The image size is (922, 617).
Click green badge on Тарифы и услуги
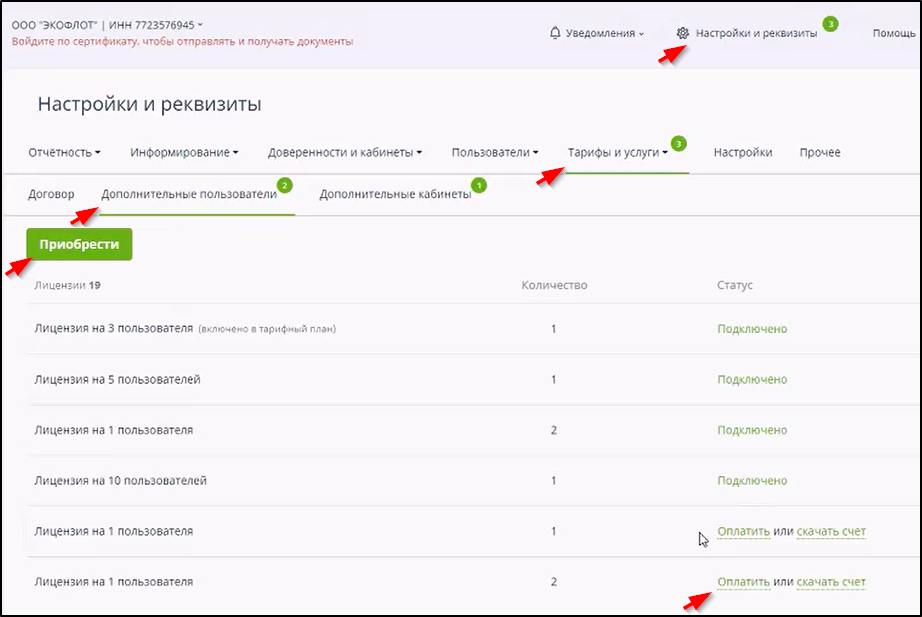(x=679, y=144)
